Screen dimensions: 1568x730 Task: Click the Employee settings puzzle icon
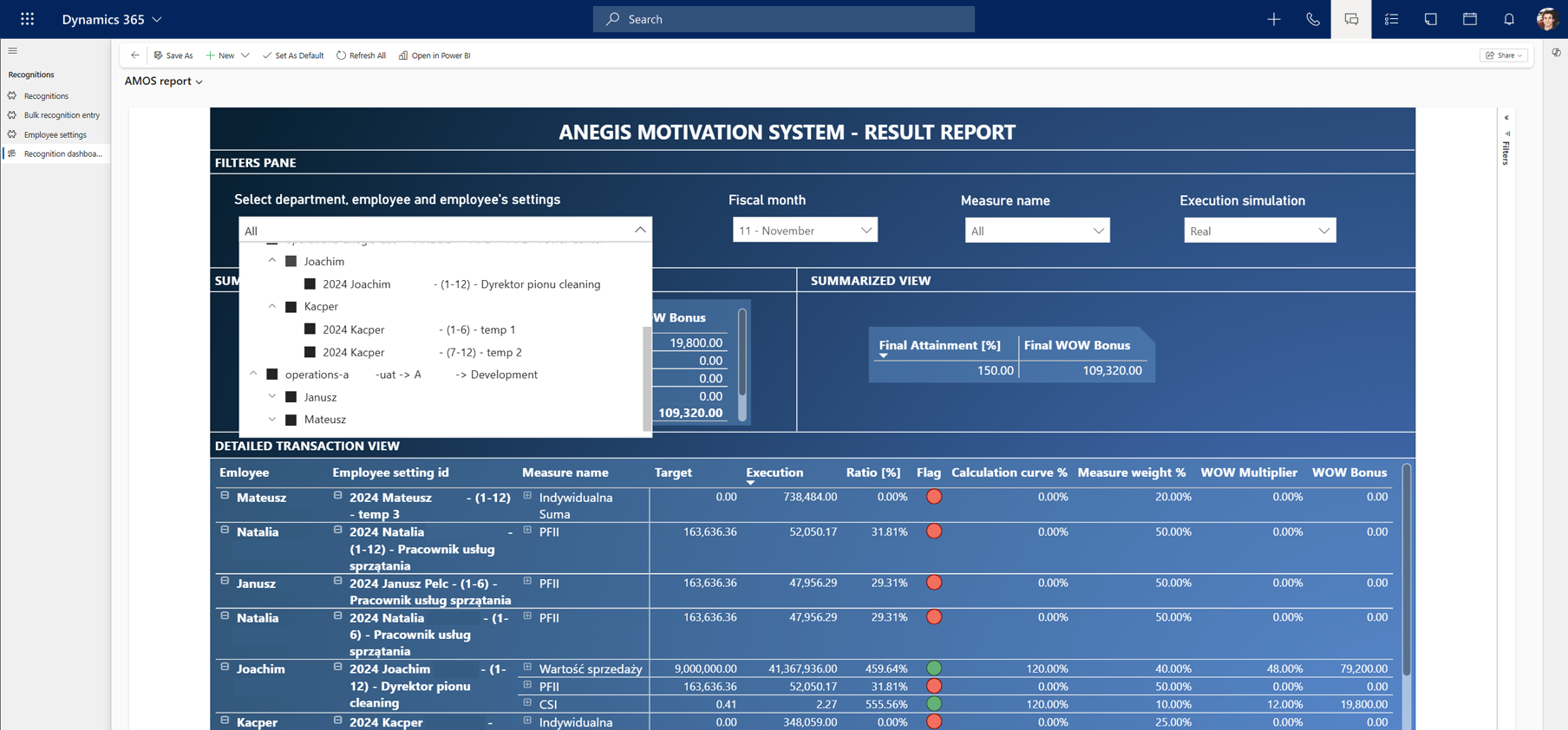coord(12,134)
